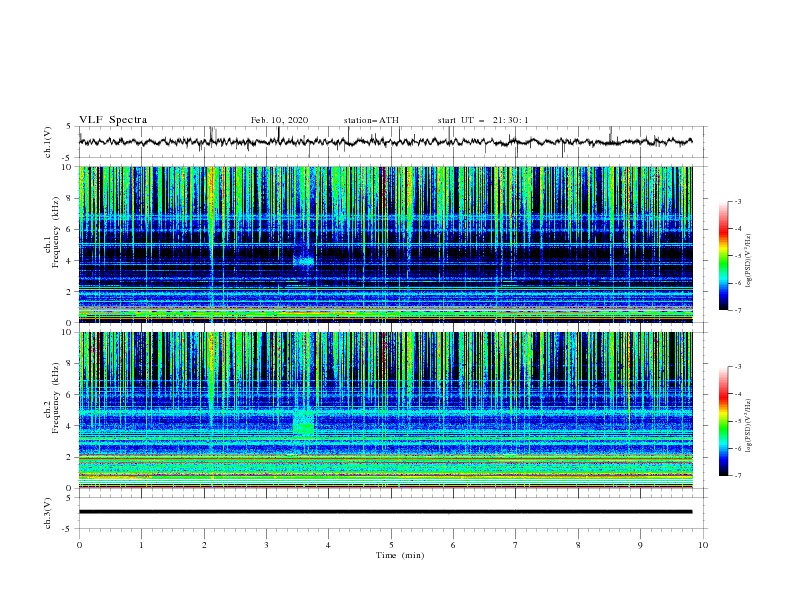Image resolution: width=792 pixels, height=612 pixels.
Task: Click the ch.2 spectrogram color bar
Action: point(724,421)
